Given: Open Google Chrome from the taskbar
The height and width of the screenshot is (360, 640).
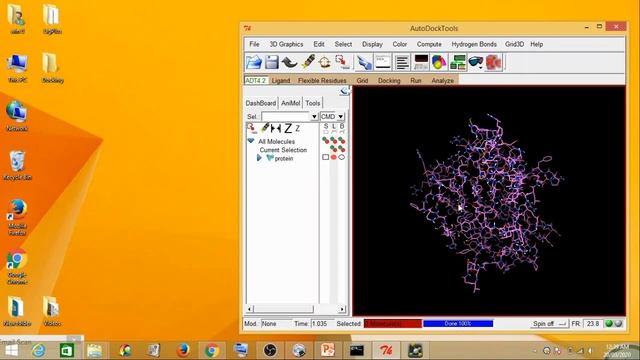Looking at the screenshot, I should coord(212,350).
